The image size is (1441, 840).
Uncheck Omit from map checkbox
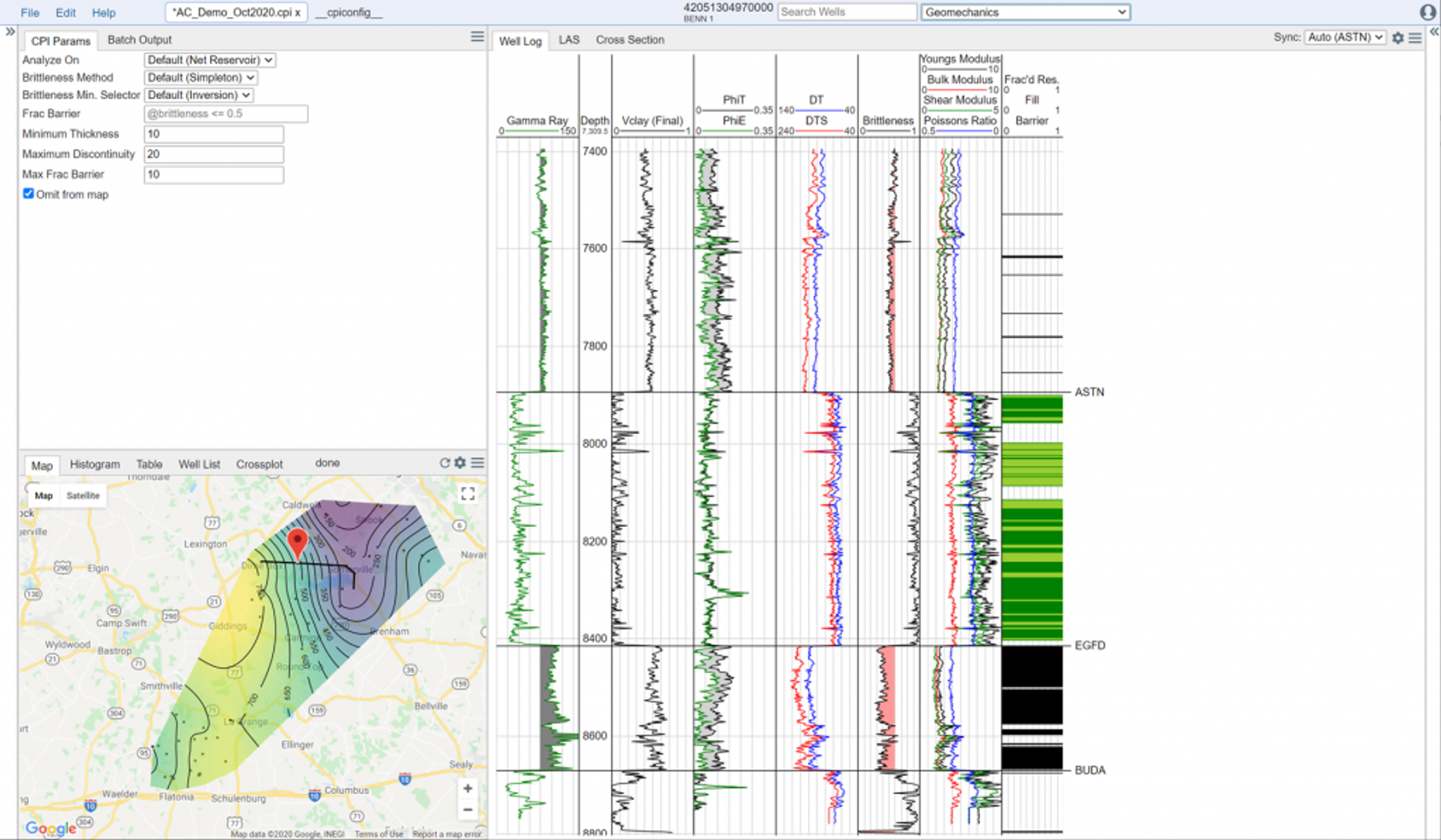28,193
